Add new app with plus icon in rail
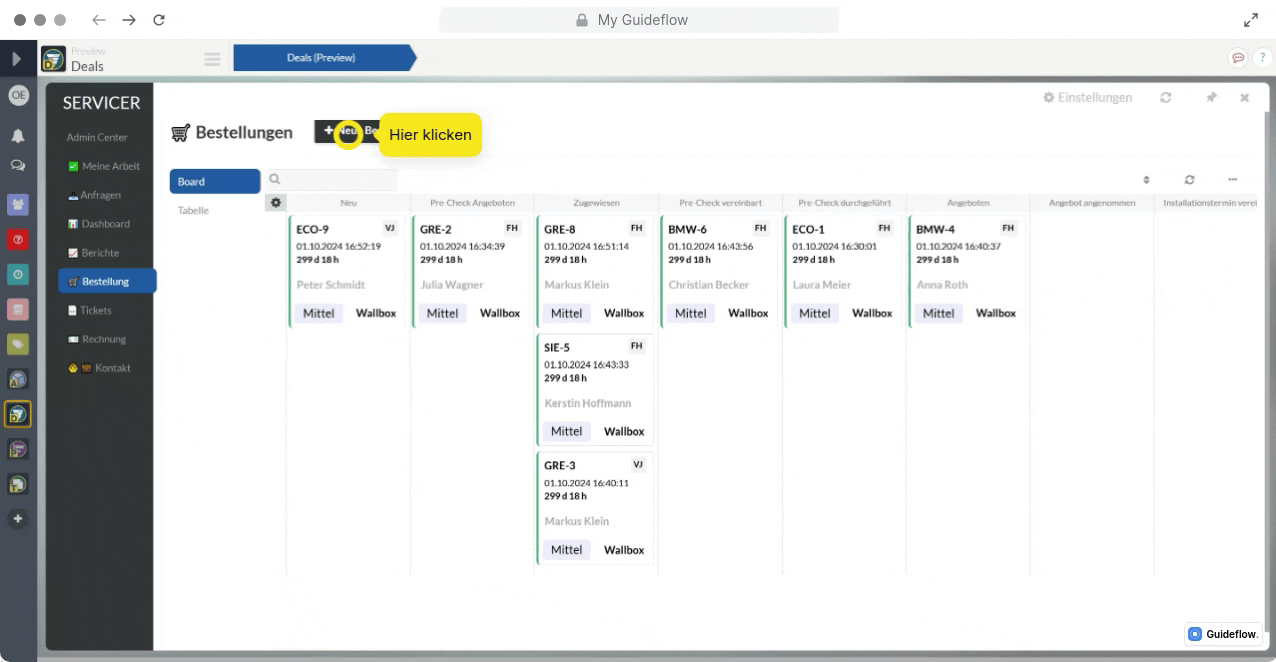Viewport: 1276px width, 662px height. tap(18, 519)
